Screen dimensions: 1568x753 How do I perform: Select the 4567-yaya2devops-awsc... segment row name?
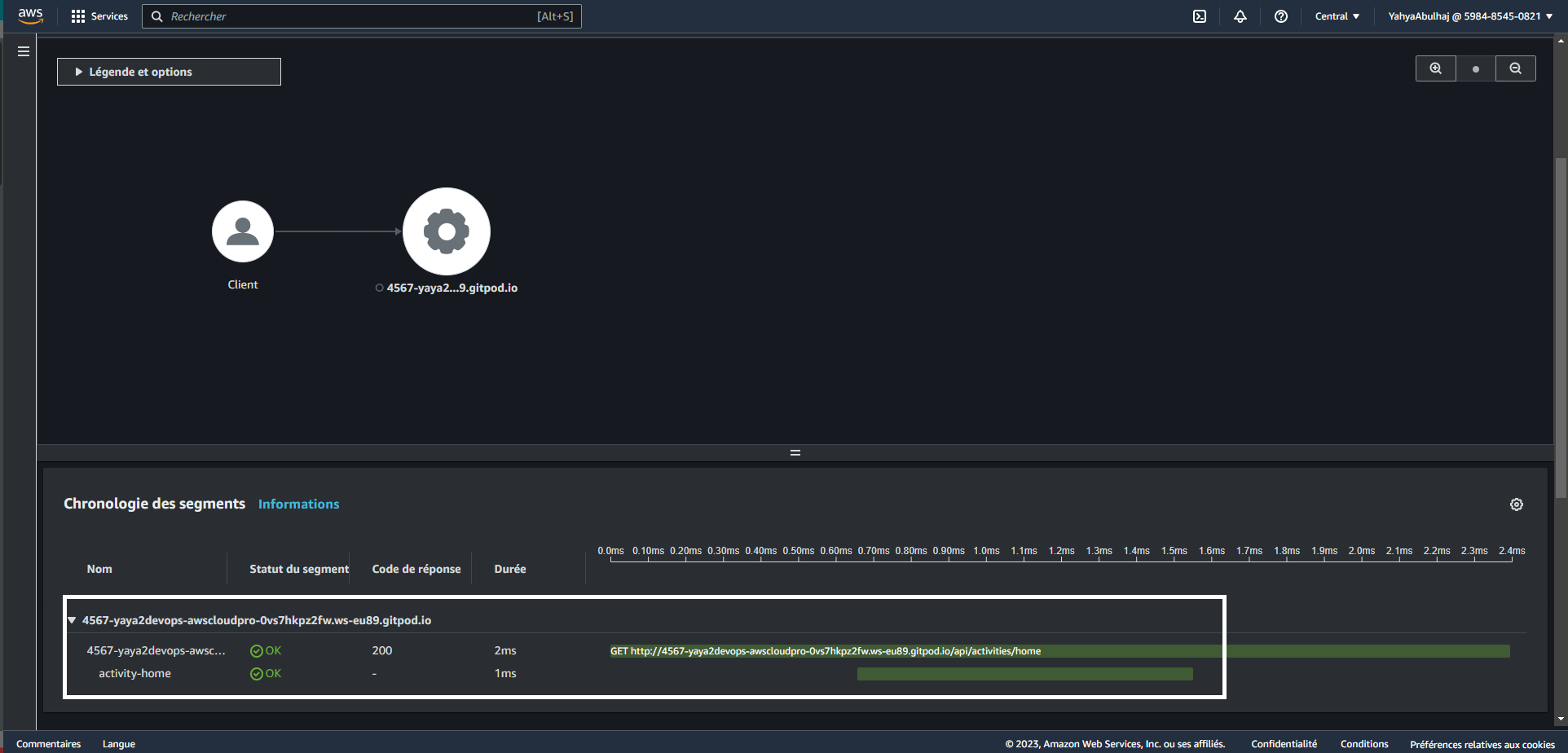click(156, 650)
